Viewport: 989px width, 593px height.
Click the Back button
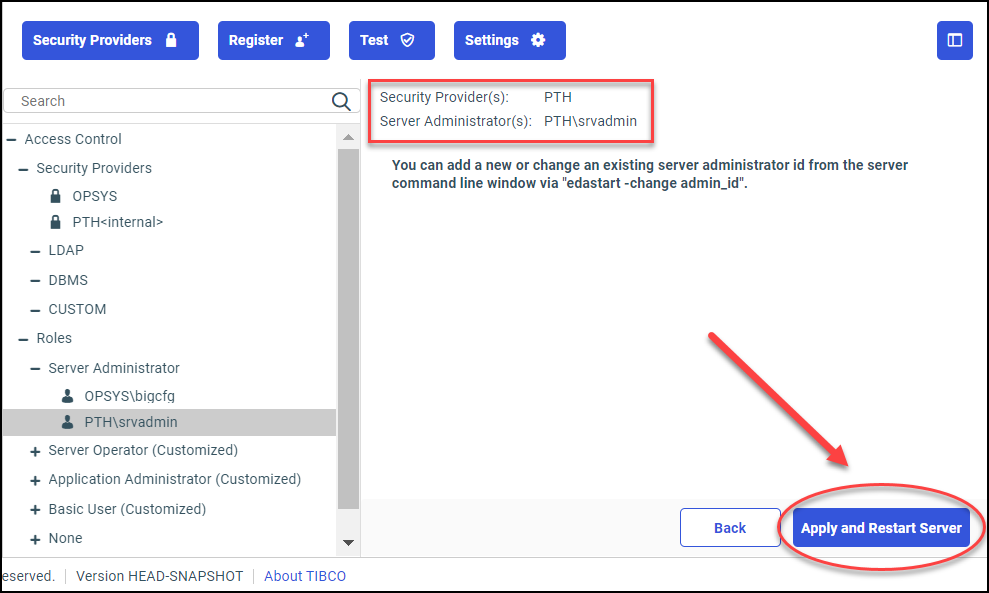click(730, 527)
